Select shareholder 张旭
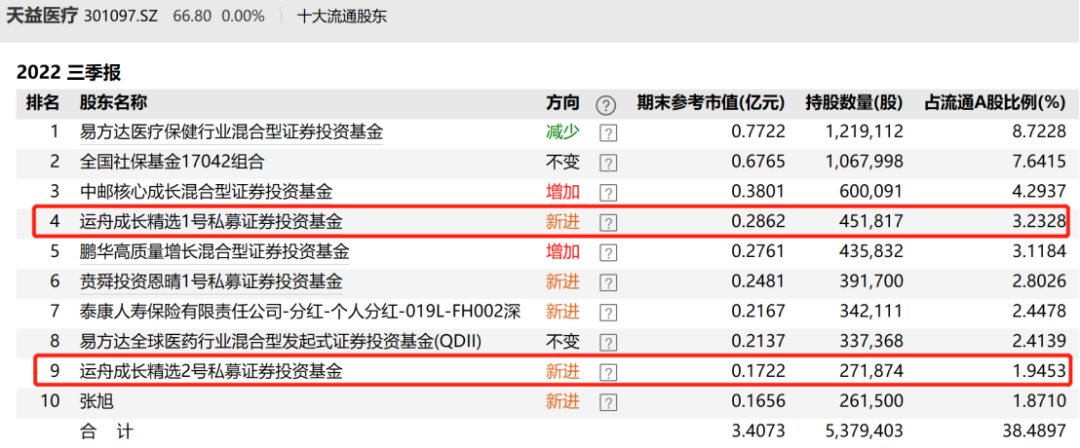 pos(96,402)
